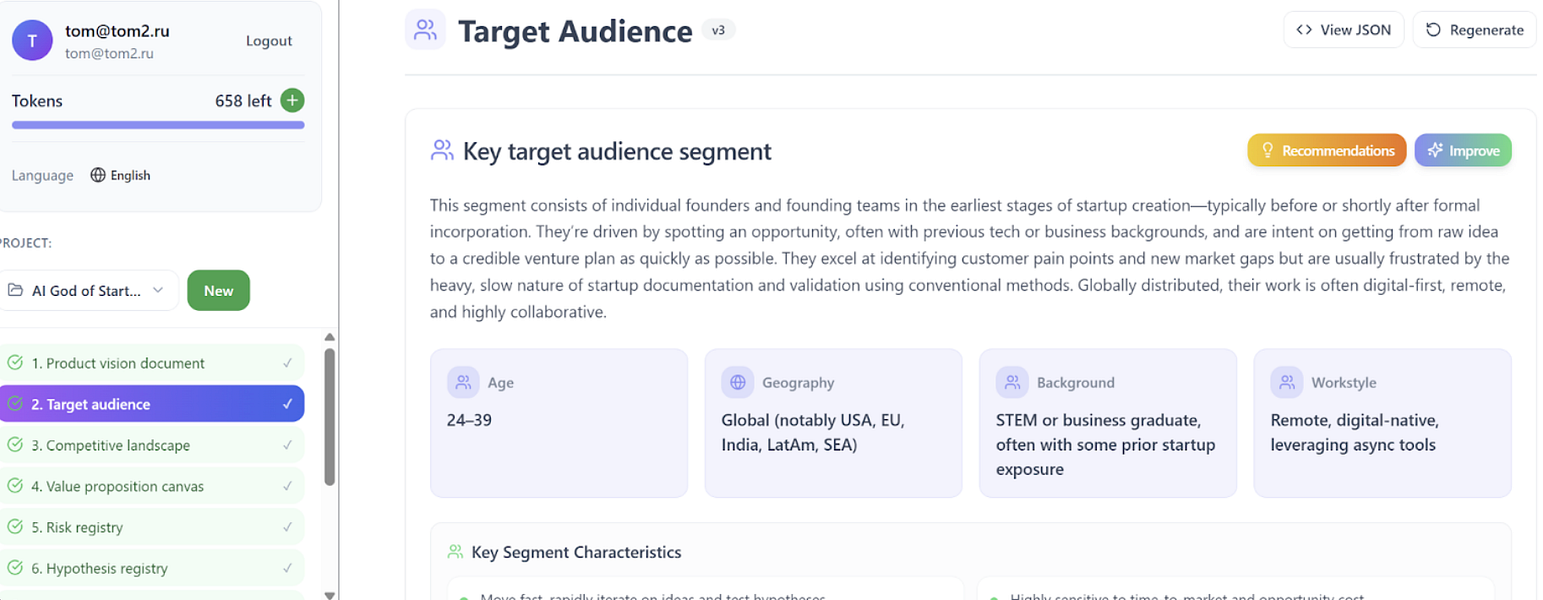Viewport: 1543px width, 600px height.
Task: Click the check circle beside Competitive landscape
Action: pyautogui.click(x=15, y=445)
